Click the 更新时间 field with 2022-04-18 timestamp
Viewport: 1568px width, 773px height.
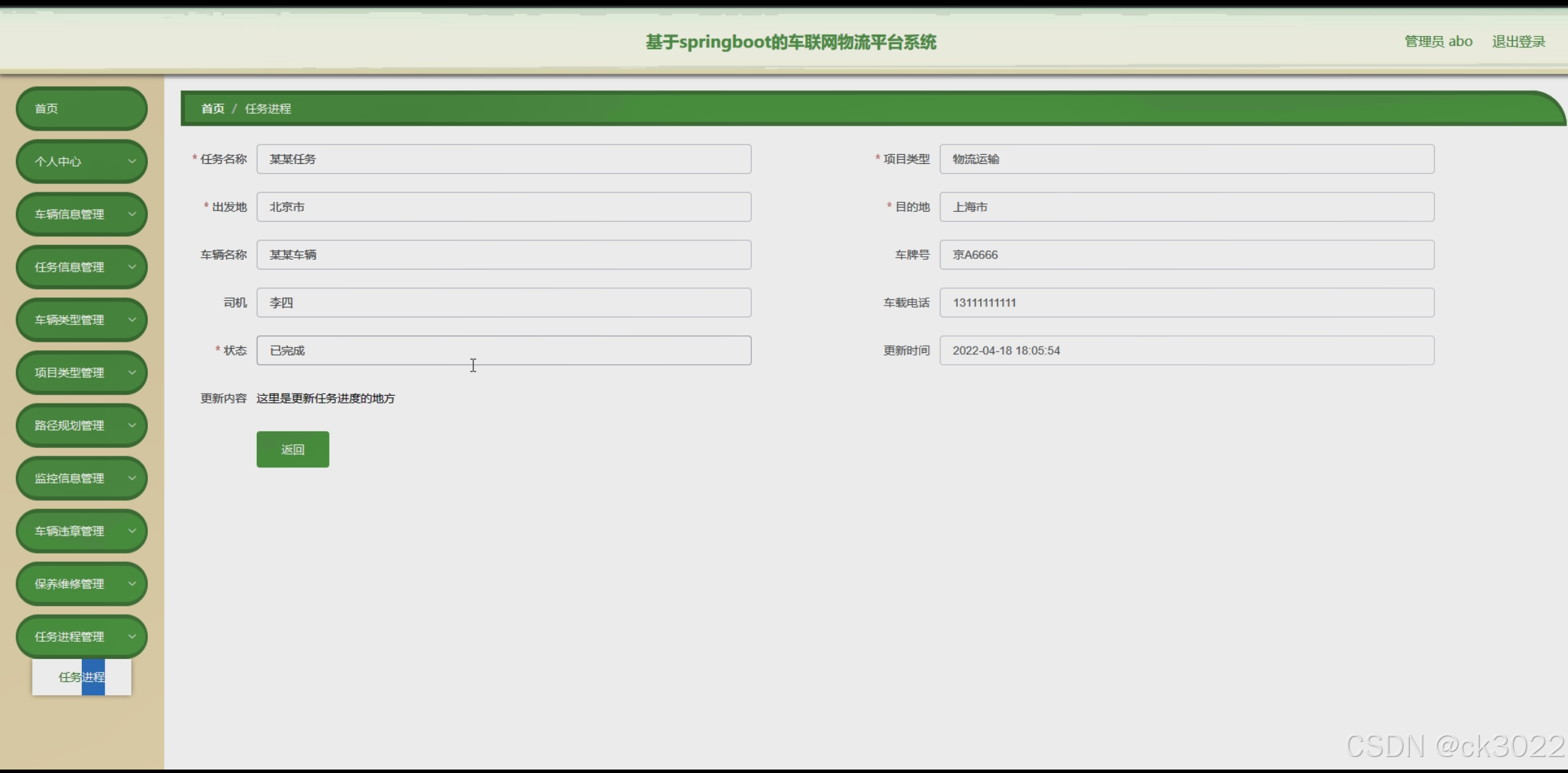(1186, 350)
